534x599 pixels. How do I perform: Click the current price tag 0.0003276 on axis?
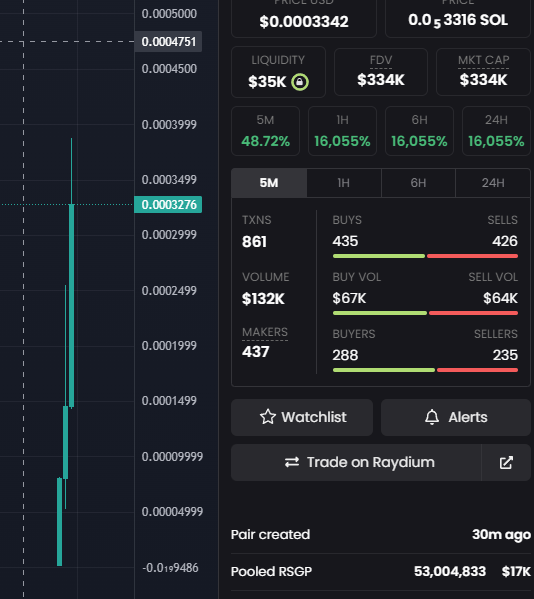(x=168, y=205)
